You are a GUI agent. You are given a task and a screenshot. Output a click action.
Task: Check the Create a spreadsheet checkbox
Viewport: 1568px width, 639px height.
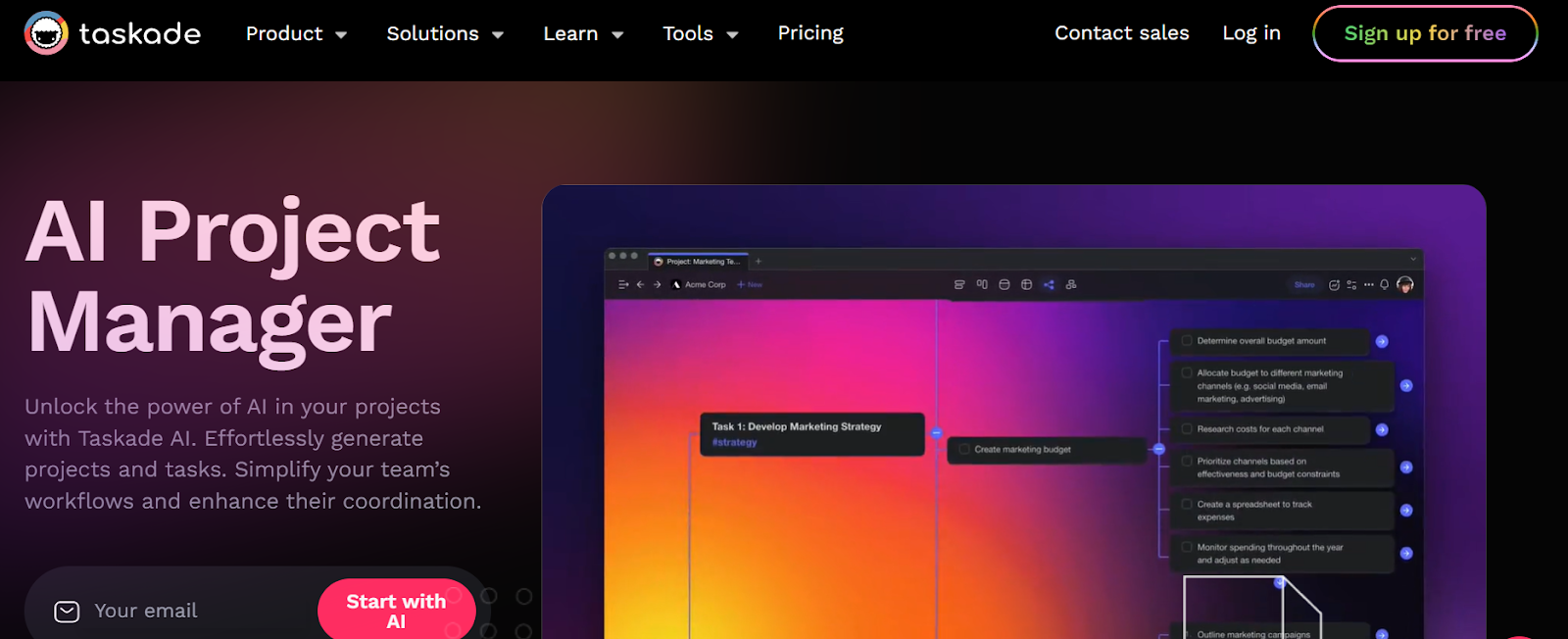1187,505
